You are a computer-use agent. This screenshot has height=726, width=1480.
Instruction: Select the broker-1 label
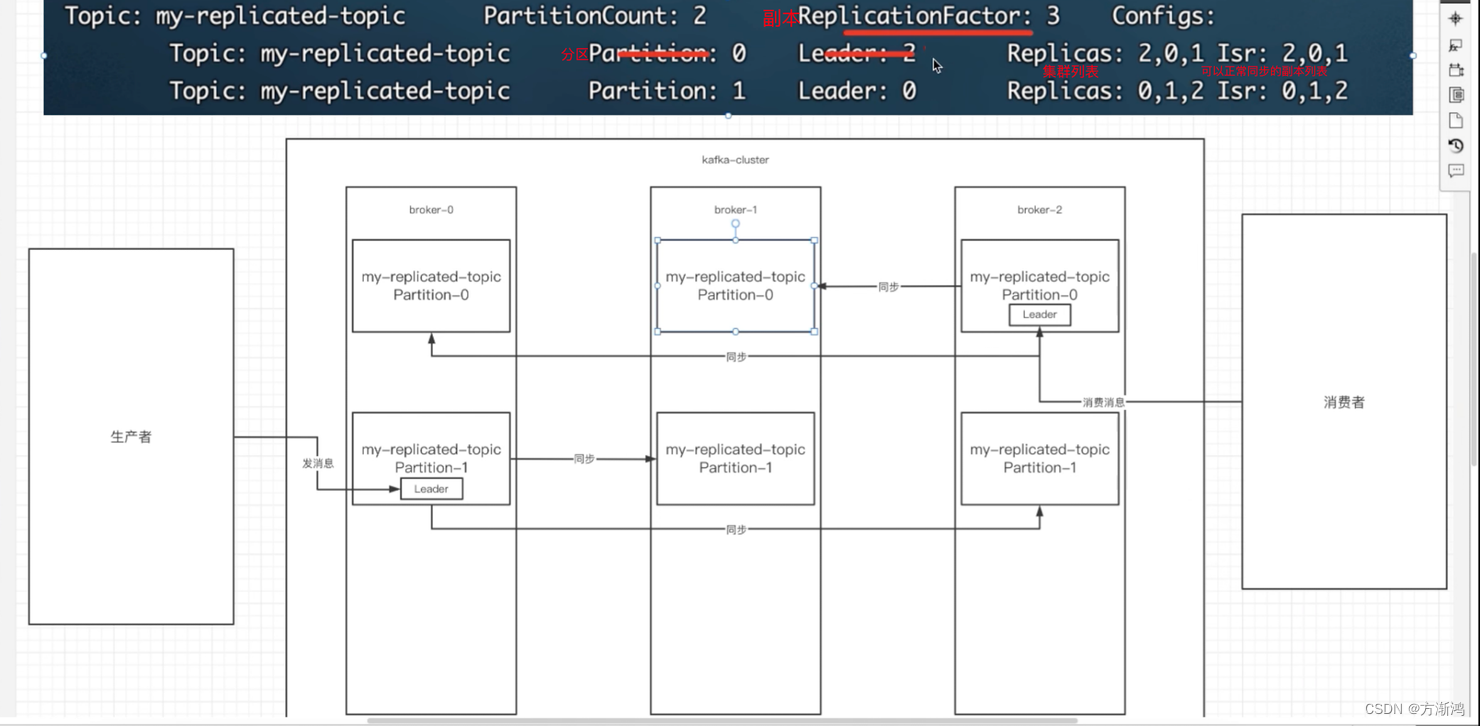pos(735,210)
